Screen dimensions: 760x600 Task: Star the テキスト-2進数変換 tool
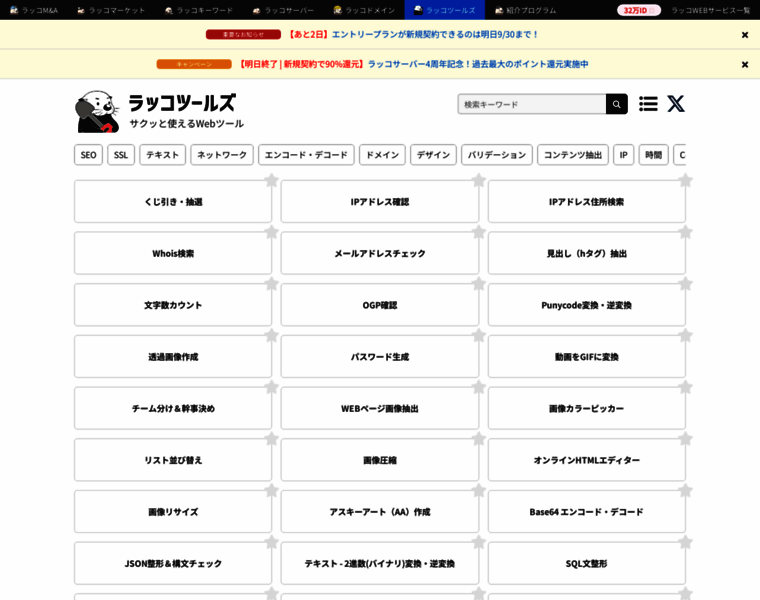point(479,543)
